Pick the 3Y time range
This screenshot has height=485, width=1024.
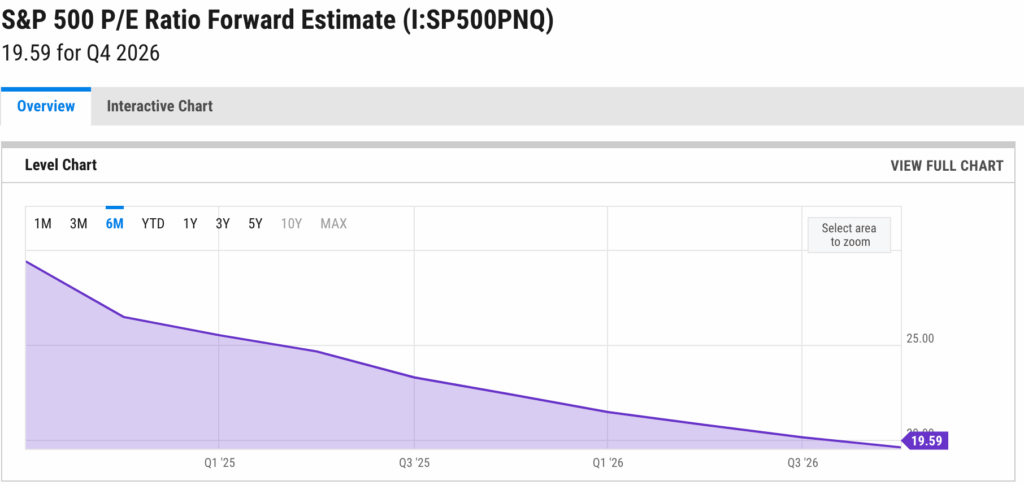coord(223,224)
